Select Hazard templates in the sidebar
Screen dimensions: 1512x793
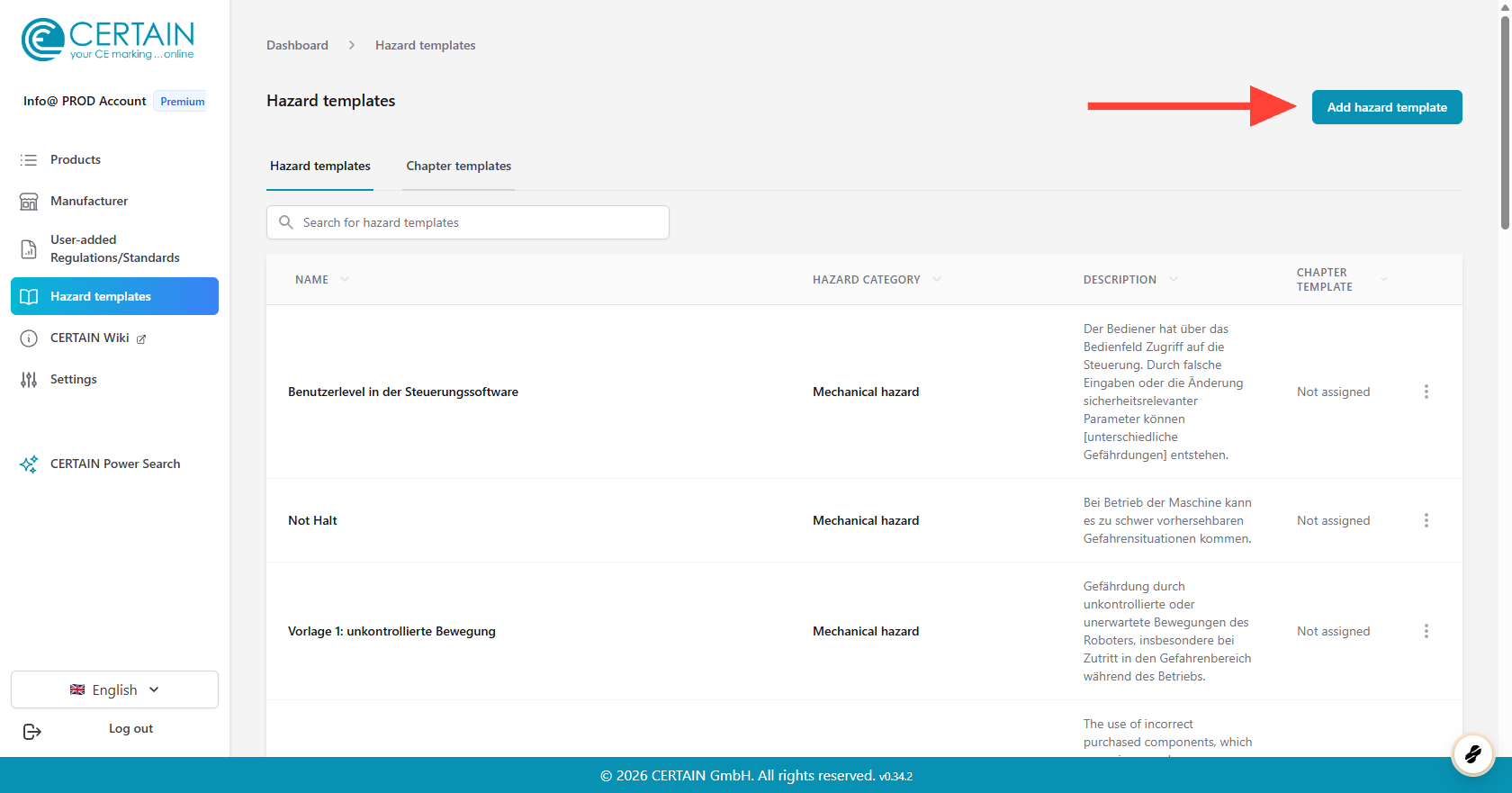click(114, 296)
